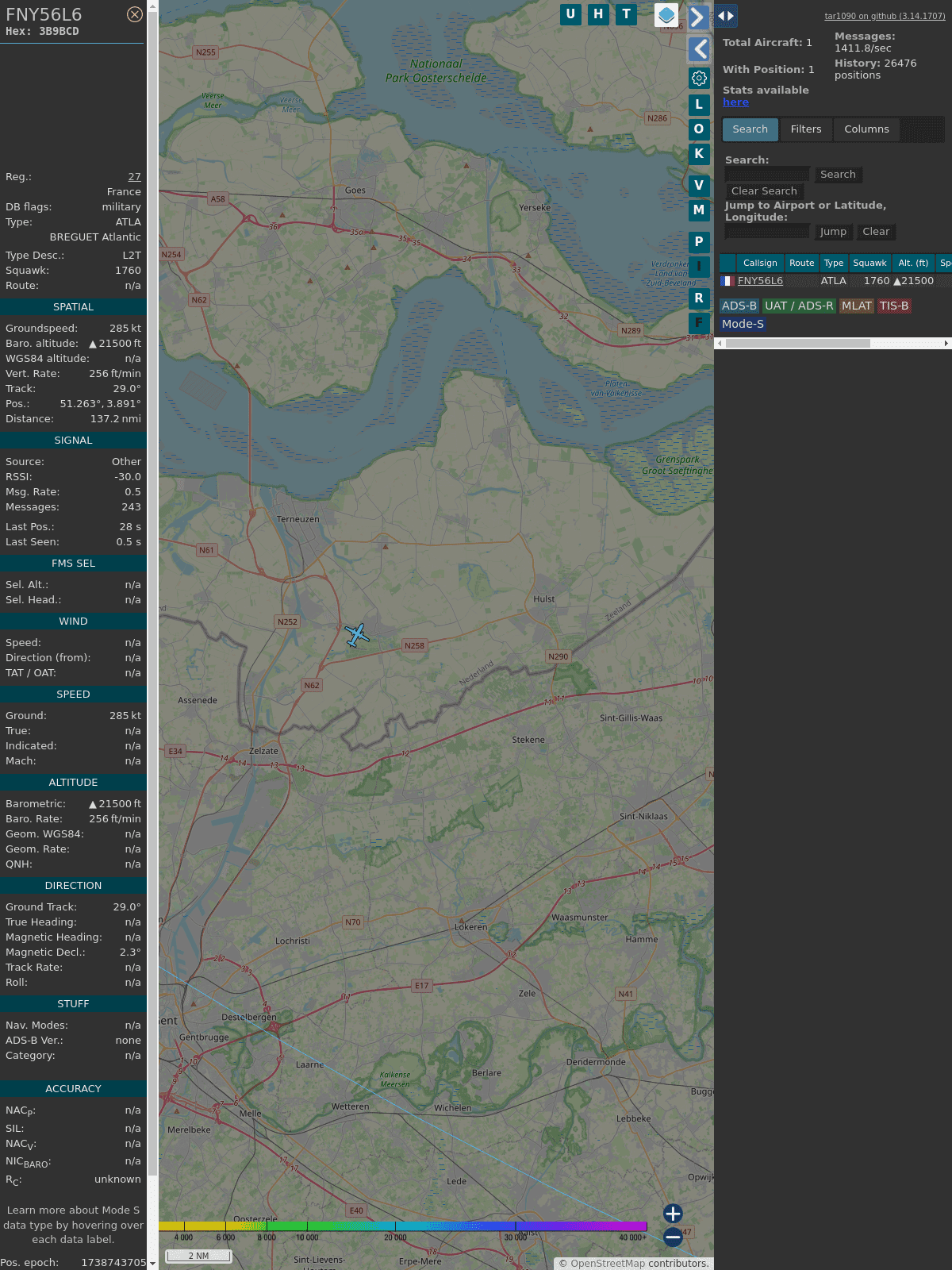Click the aircraft icon on the map
Viewport: 952px width, 1270px height.
[357, 634]
